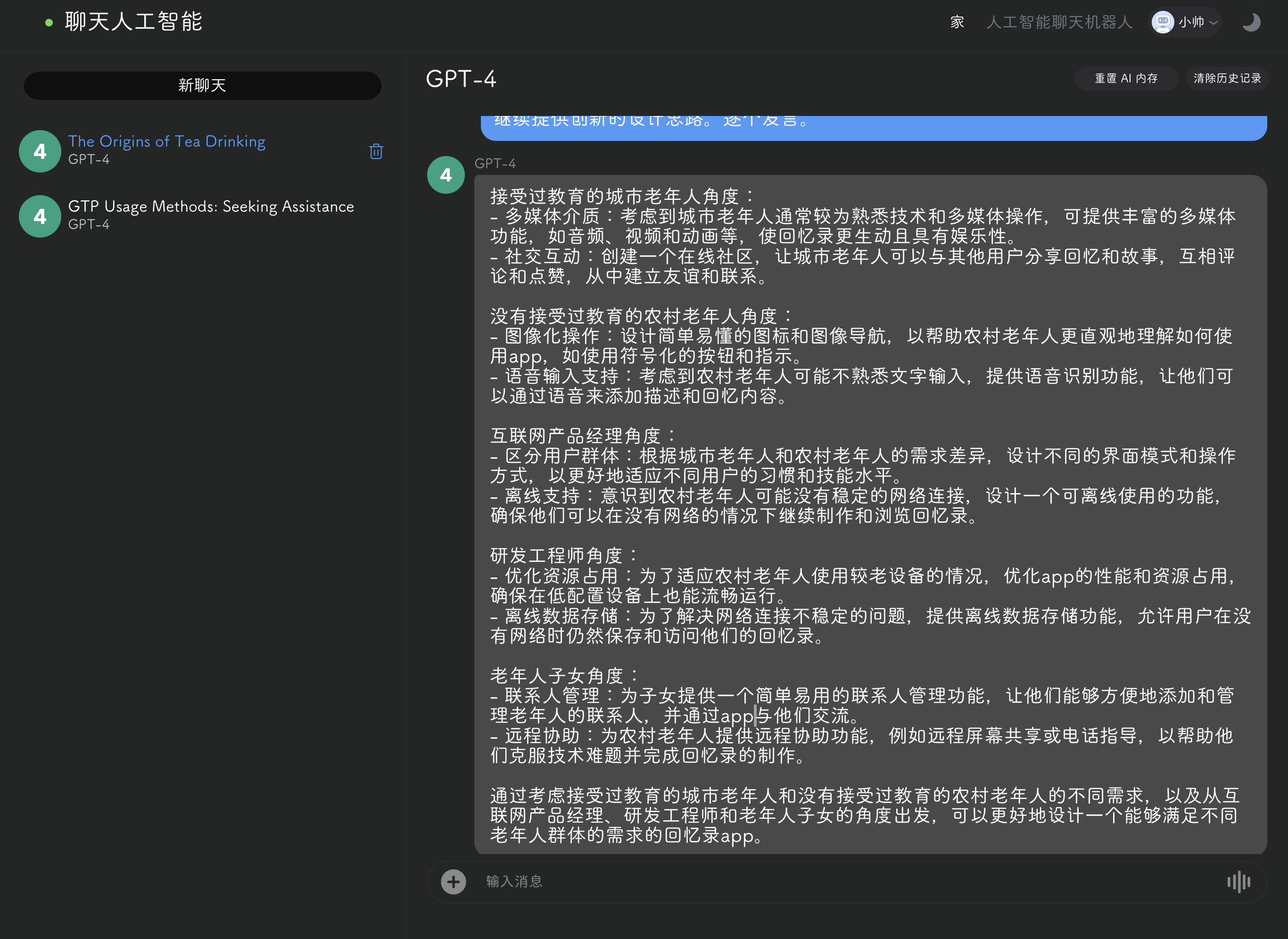Toggle dark mode moon icon

(x=1251, y=23)
